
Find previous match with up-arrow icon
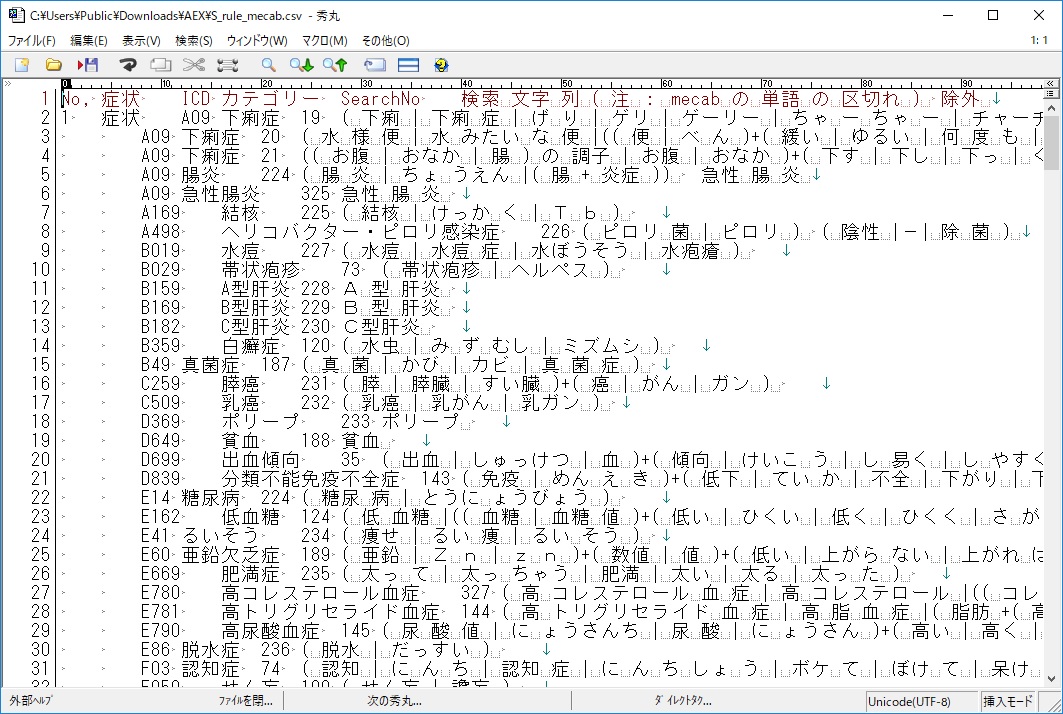point(335,65)
